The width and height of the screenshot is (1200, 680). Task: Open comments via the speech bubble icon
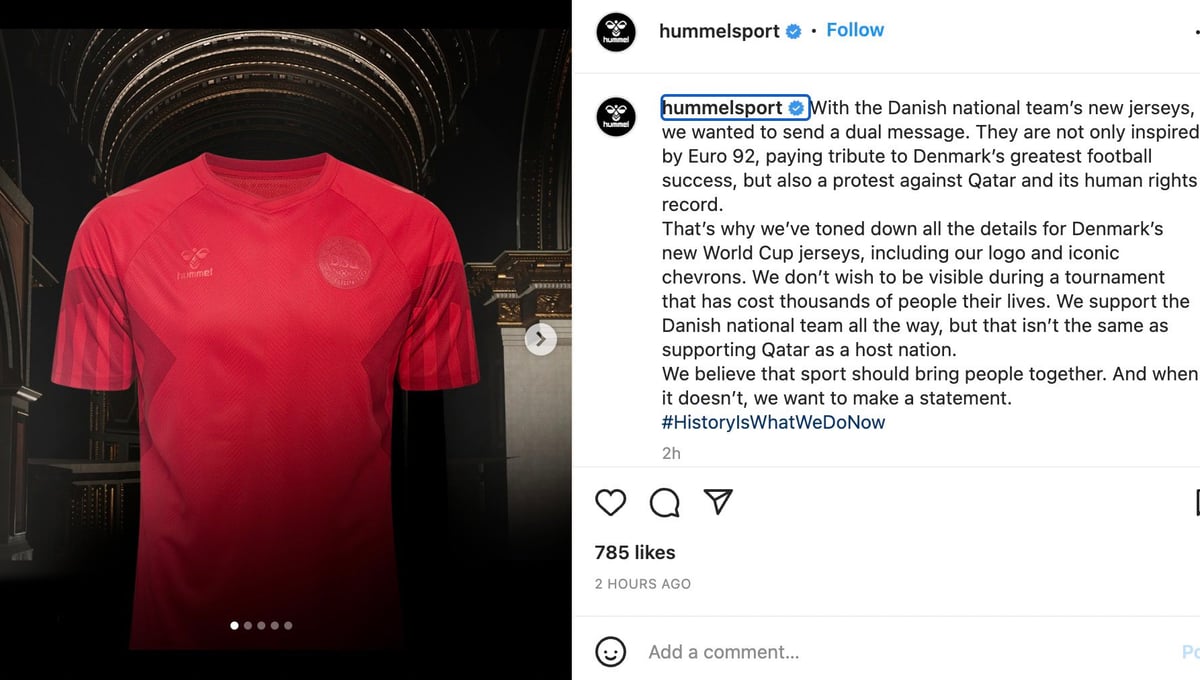pos(665,502)
